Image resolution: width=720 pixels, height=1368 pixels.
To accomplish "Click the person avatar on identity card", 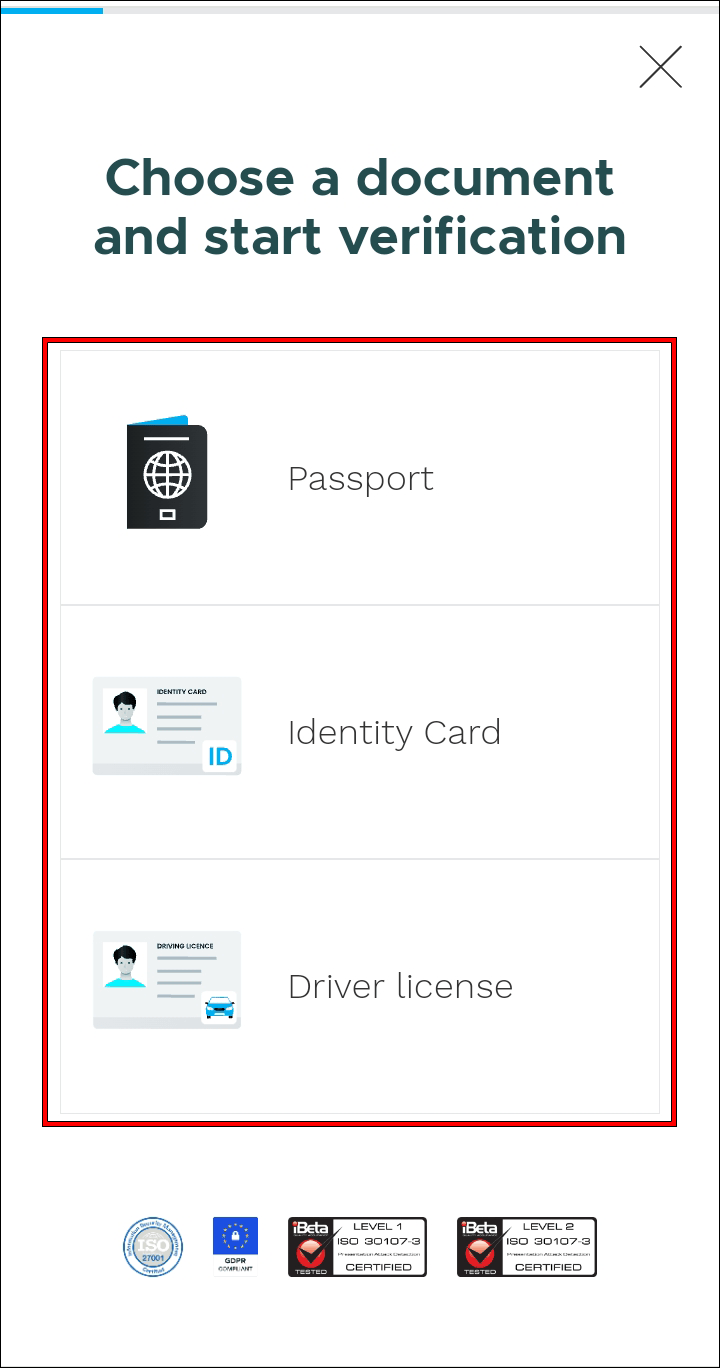I will coord(125,711).
